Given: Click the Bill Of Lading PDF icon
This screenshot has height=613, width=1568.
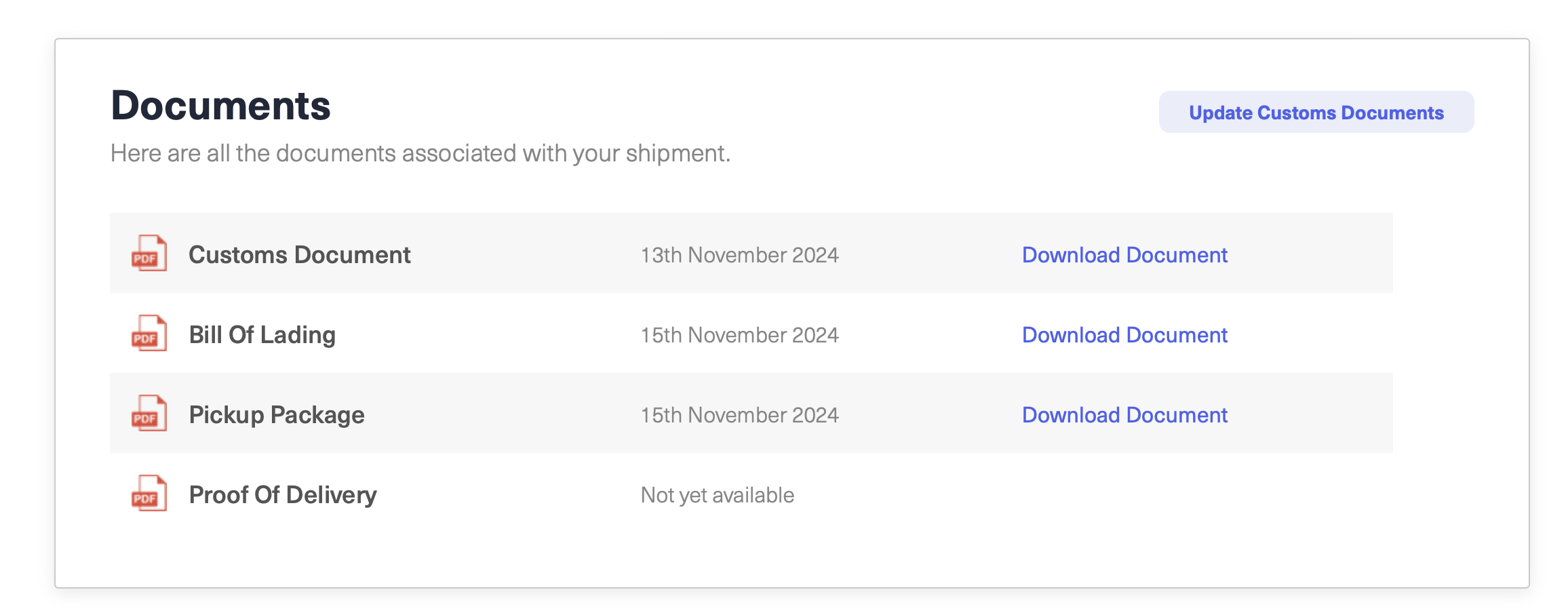Looking at the screenshot, I should [149, 334].
